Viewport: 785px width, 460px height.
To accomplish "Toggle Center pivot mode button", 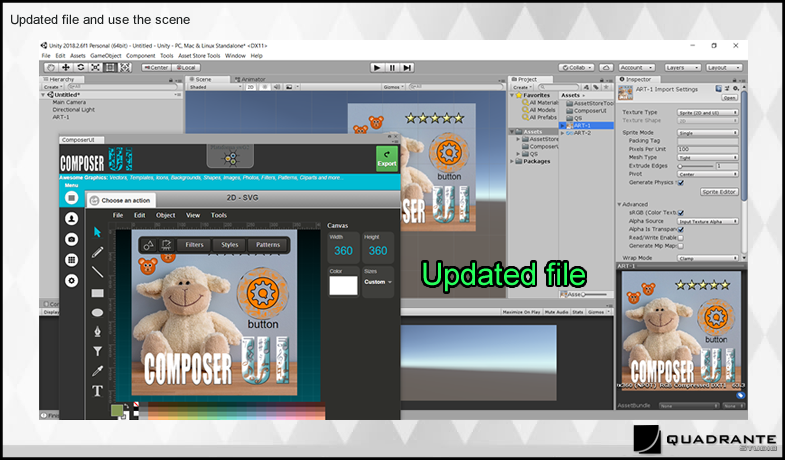I will pyautogui.click(x=157, y=68).
